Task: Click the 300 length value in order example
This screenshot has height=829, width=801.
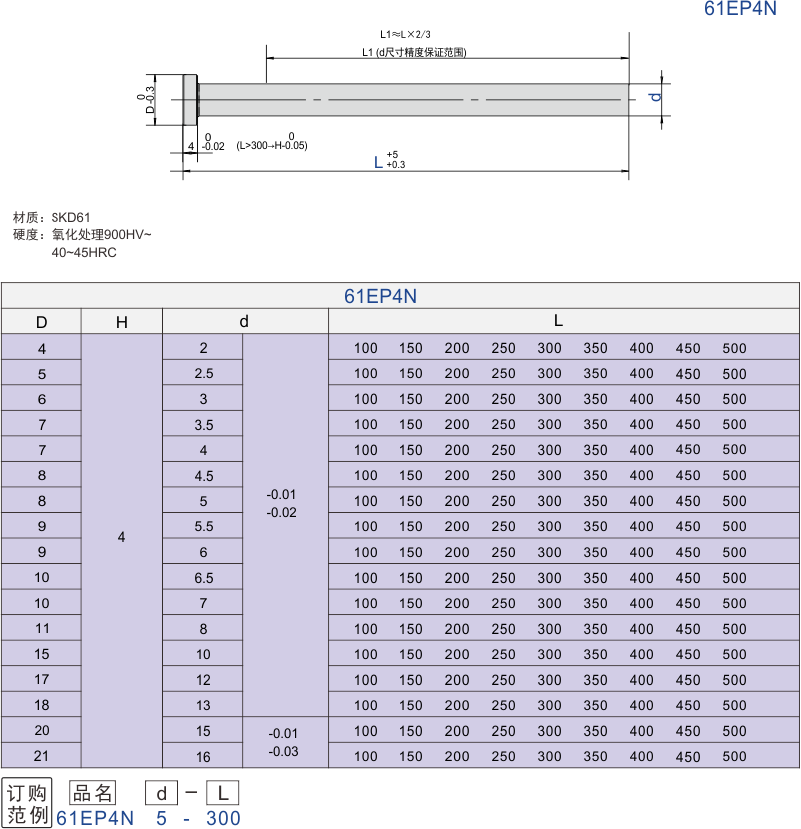Action: tap(223, 819)
